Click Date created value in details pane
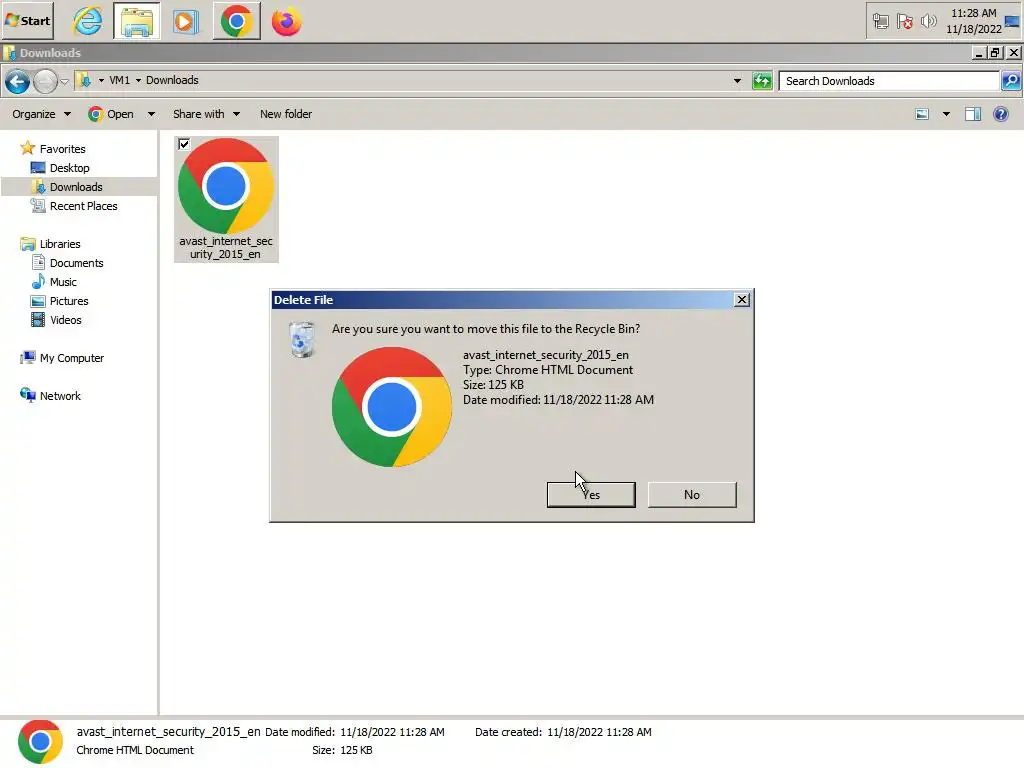The image size is (1024, 768). tap(599, 732)
